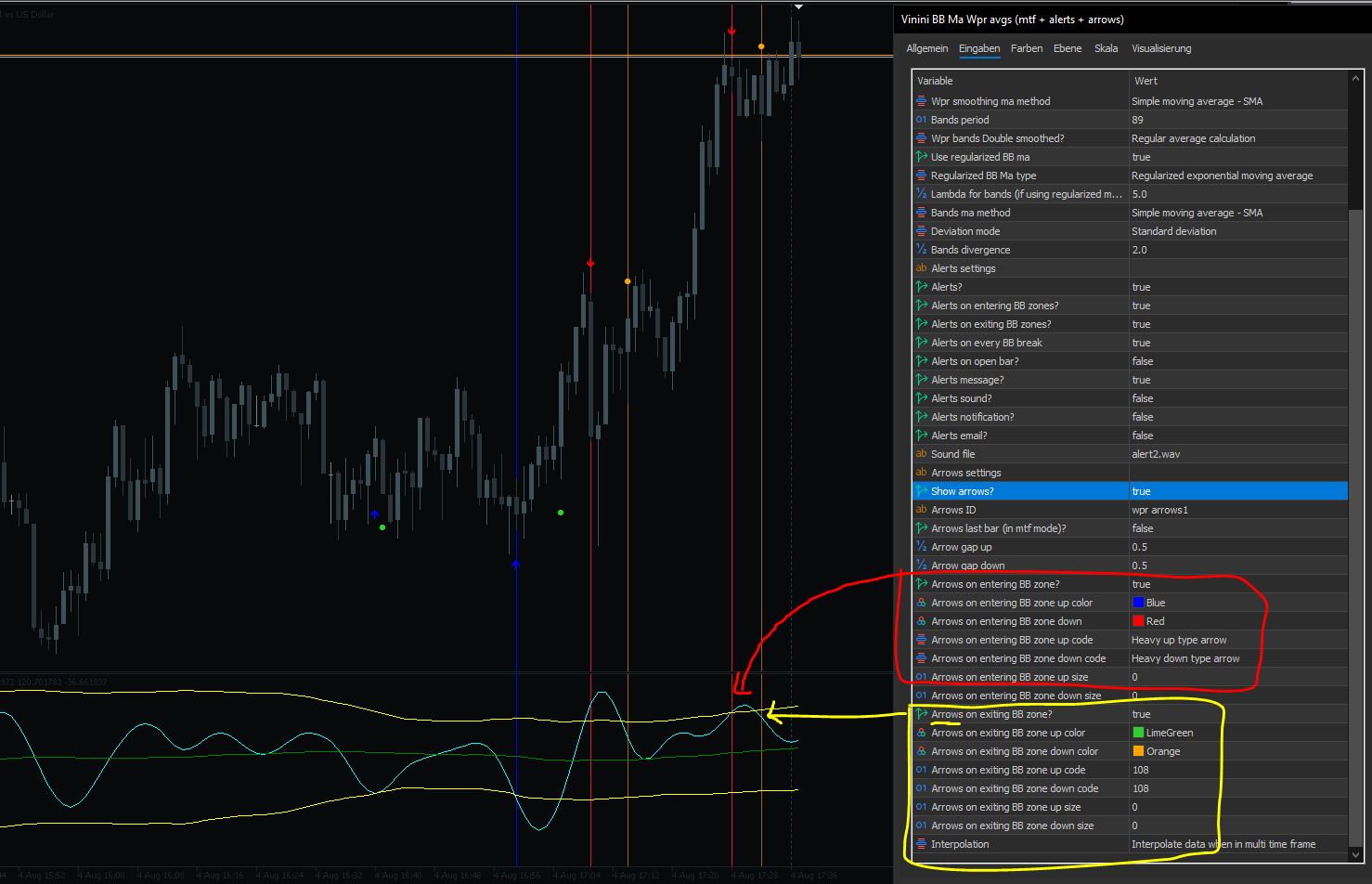Pick the LimeGreen color swatch

1138,733
